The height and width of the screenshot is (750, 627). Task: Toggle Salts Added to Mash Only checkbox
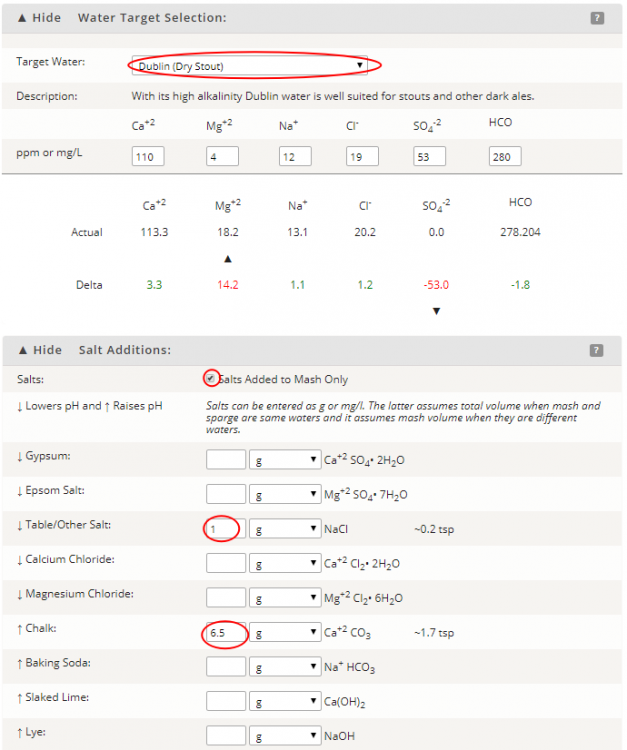click(x=210, y=379)
